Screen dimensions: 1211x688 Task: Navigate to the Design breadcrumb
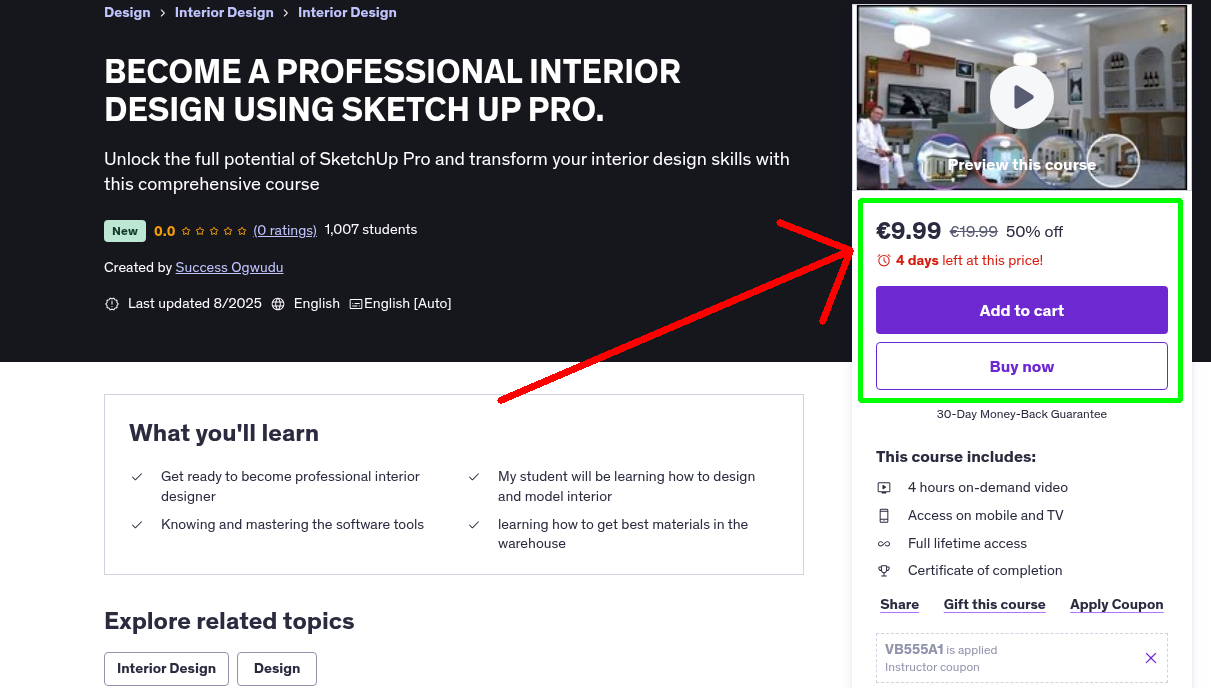127,12
